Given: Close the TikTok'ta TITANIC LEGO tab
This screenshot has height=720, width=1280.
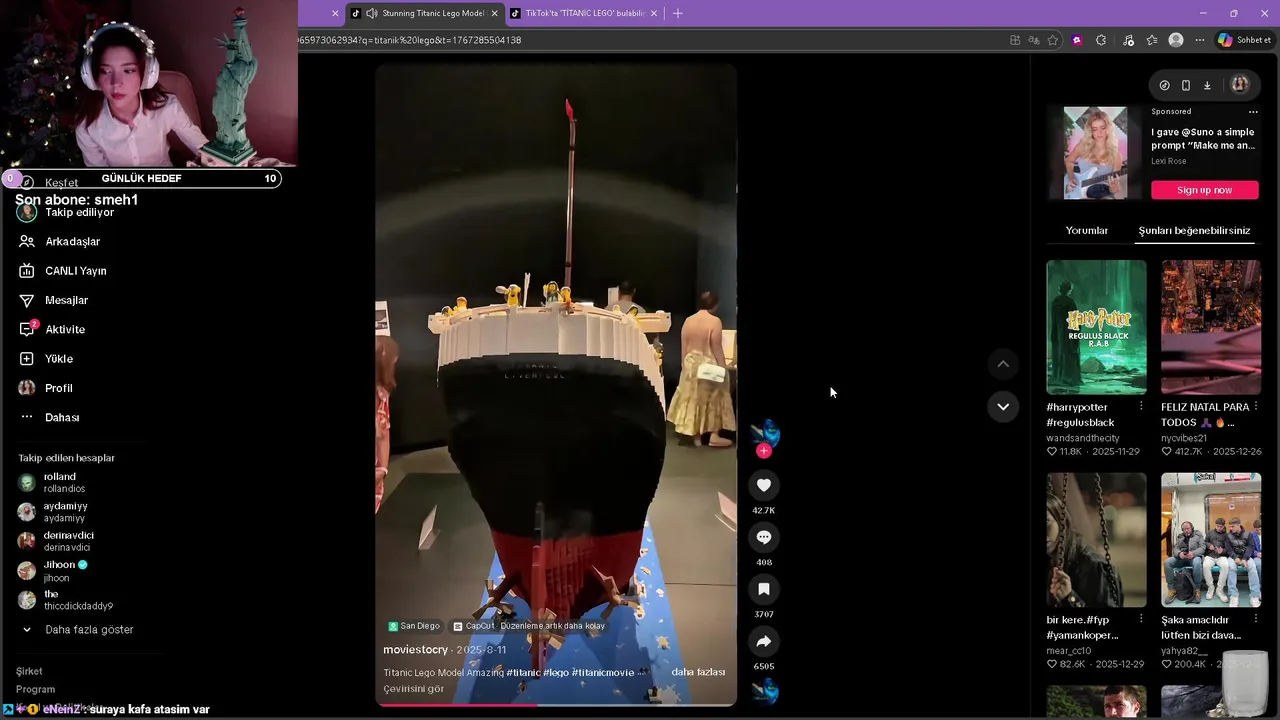Looking at the screenshot, I should [654, 13].
